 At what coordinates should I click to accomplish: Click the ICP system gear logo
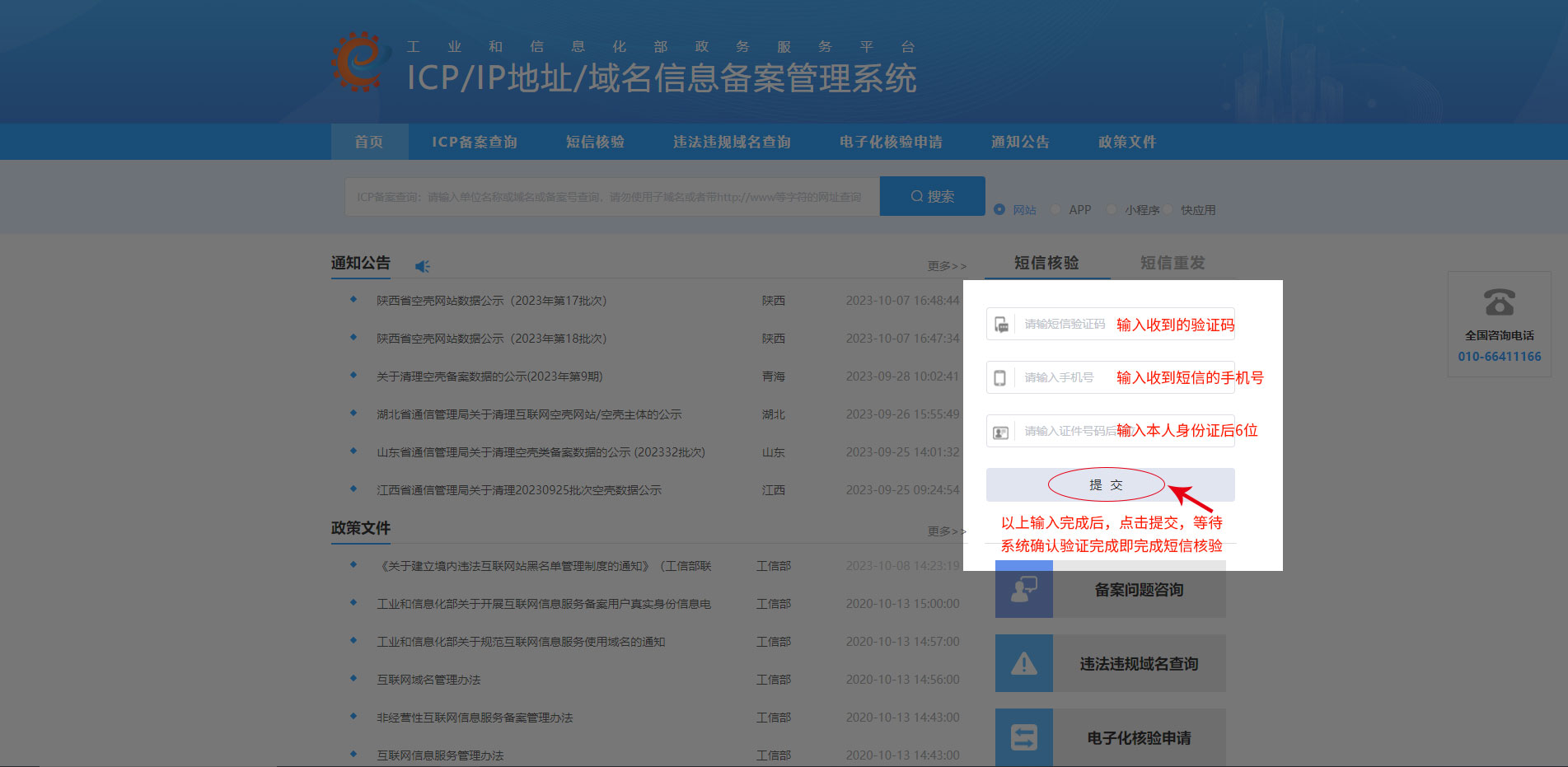pos(359,62)
